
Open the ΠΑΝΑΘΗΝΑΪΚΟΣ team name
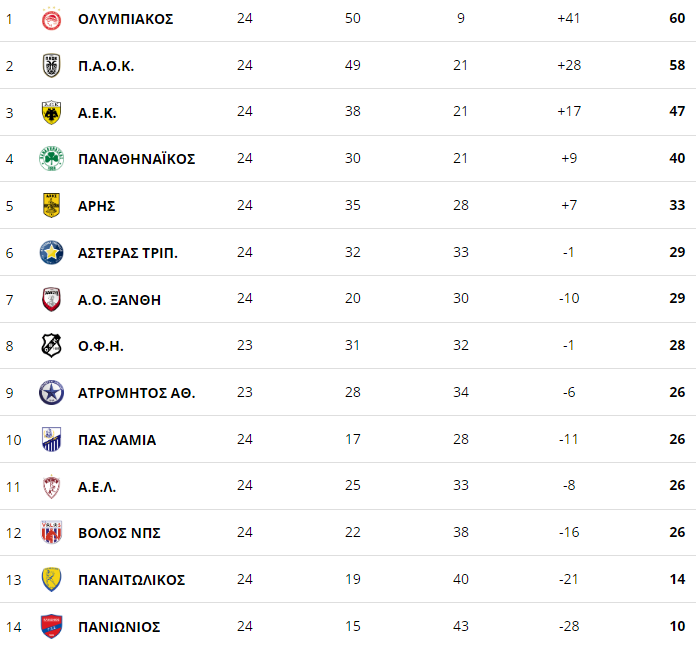pos(137,159)
